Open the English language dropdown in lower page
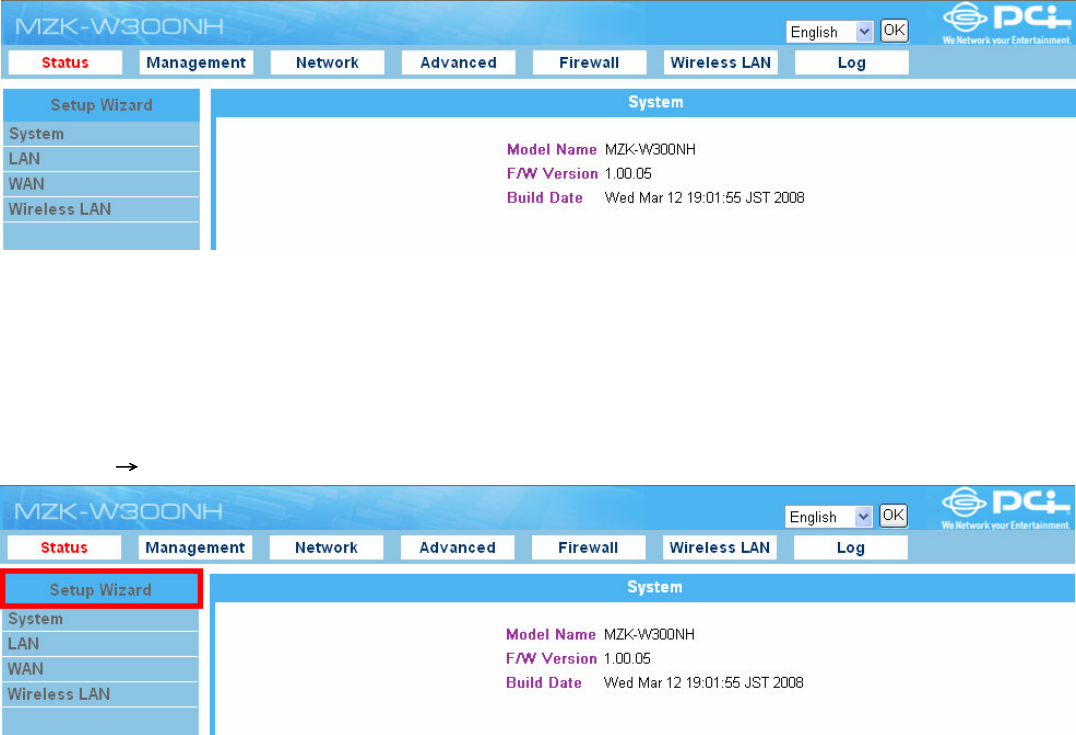 829,517
